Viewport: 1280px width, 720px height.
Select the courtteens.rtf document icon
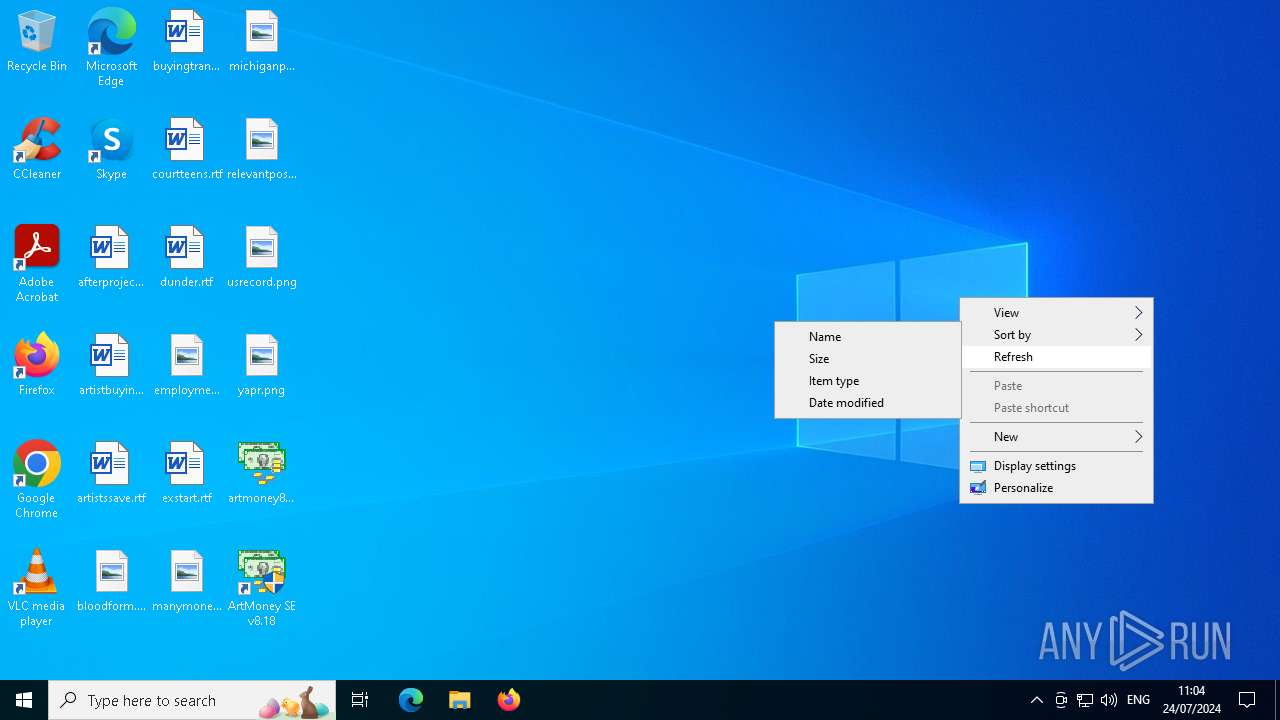coord(186,150)
